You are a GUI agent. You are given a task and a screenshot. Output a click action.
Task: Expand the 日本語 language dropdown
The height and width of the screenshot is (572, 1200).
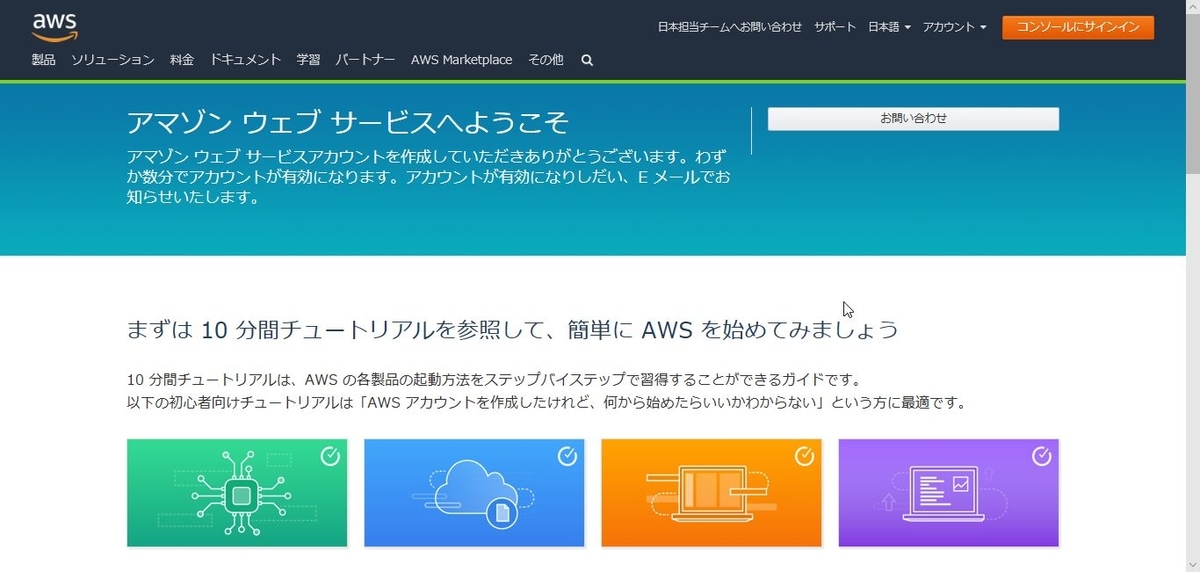pos(889,27)
